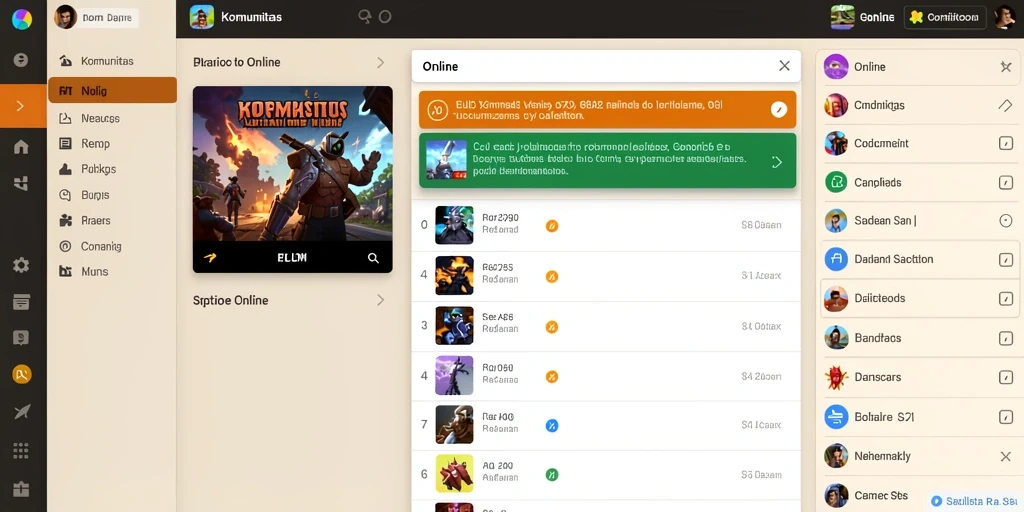
Task: Open the game banner artwork thumbnail
Action: (293, 164)
